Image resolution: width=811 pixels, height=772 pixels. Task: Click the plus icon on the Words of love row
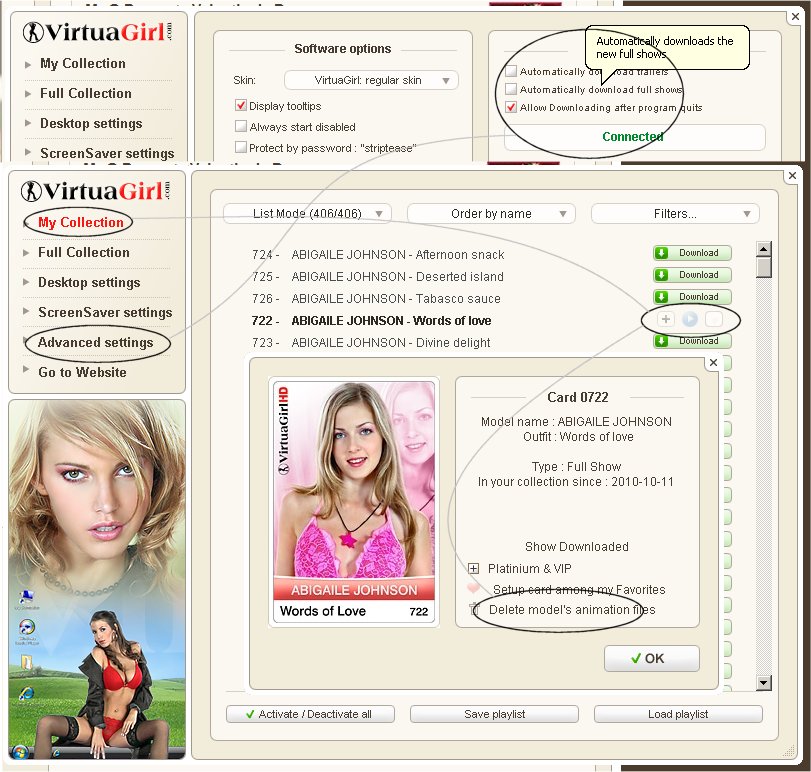666,319
